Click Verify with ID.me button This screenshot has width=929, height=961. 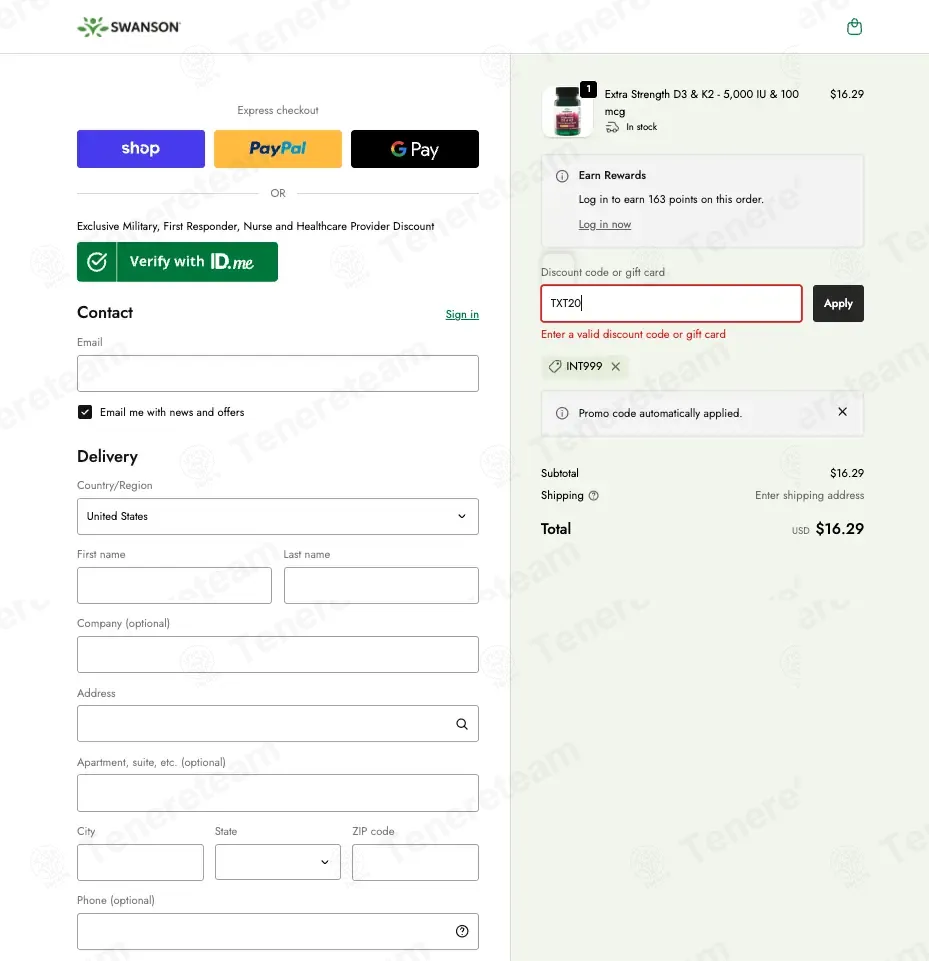coord(177,262)
